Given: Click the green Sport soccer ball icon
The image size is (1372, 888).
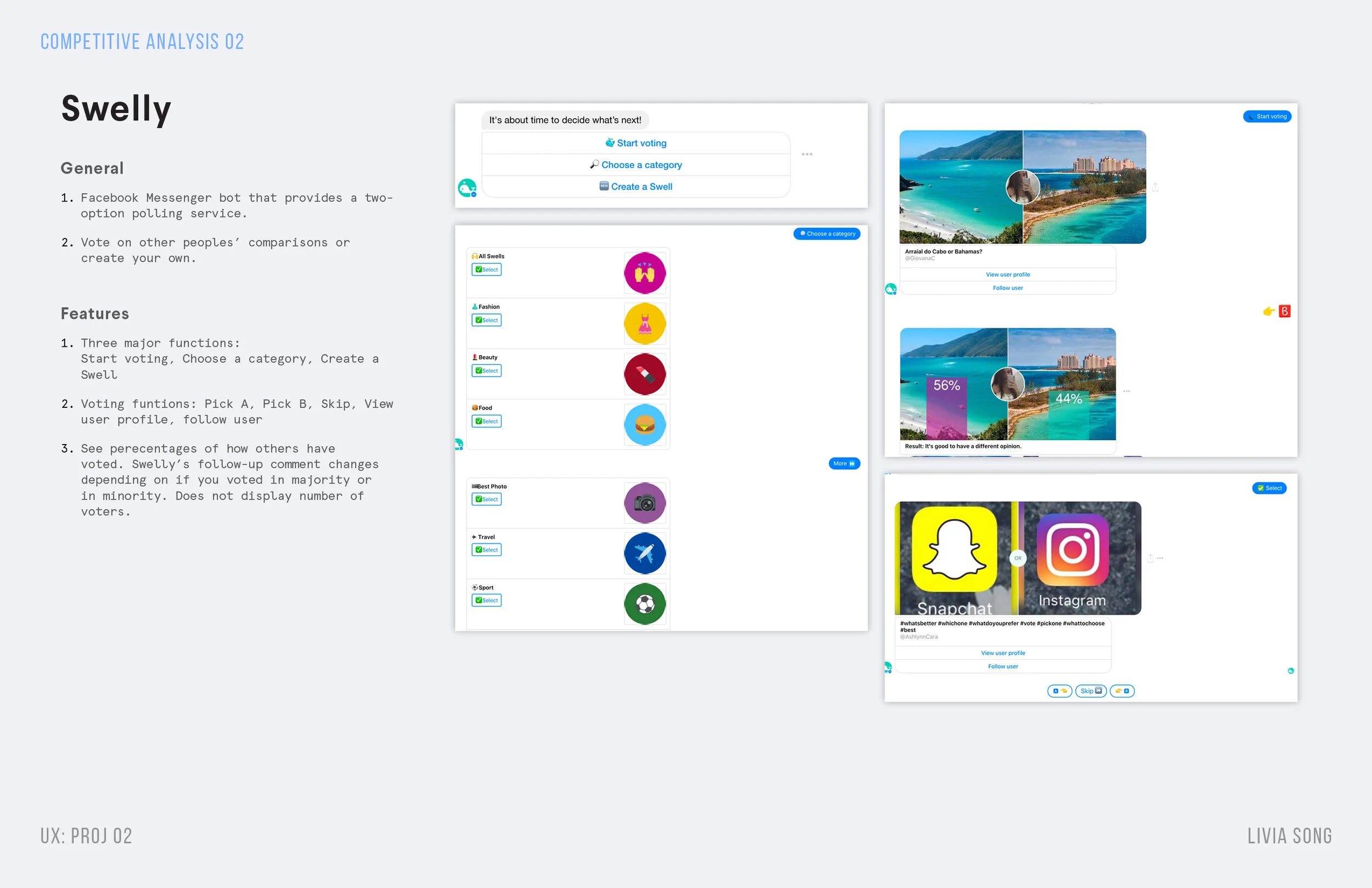Looking at the screenshot, I should point(644,604).
